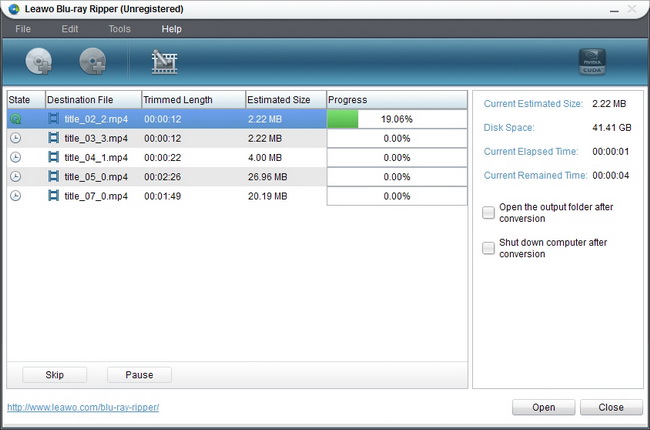The height and width of the screenshot is (430, 650).
Task: Click the waiting clock icon for title_04_1.mp4
Action: (x=15, y=158)
